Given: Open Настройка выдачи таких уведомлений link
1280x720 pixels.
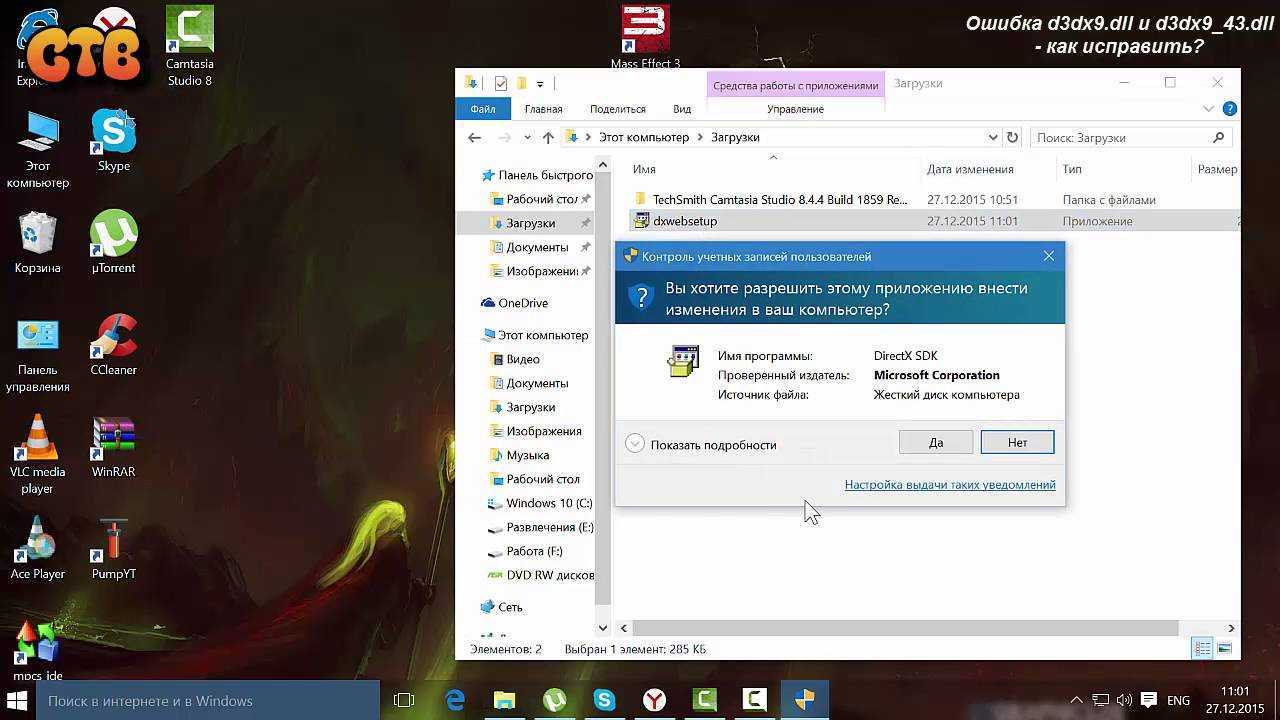Looking at the screenshot, I should tap(950, 484).
